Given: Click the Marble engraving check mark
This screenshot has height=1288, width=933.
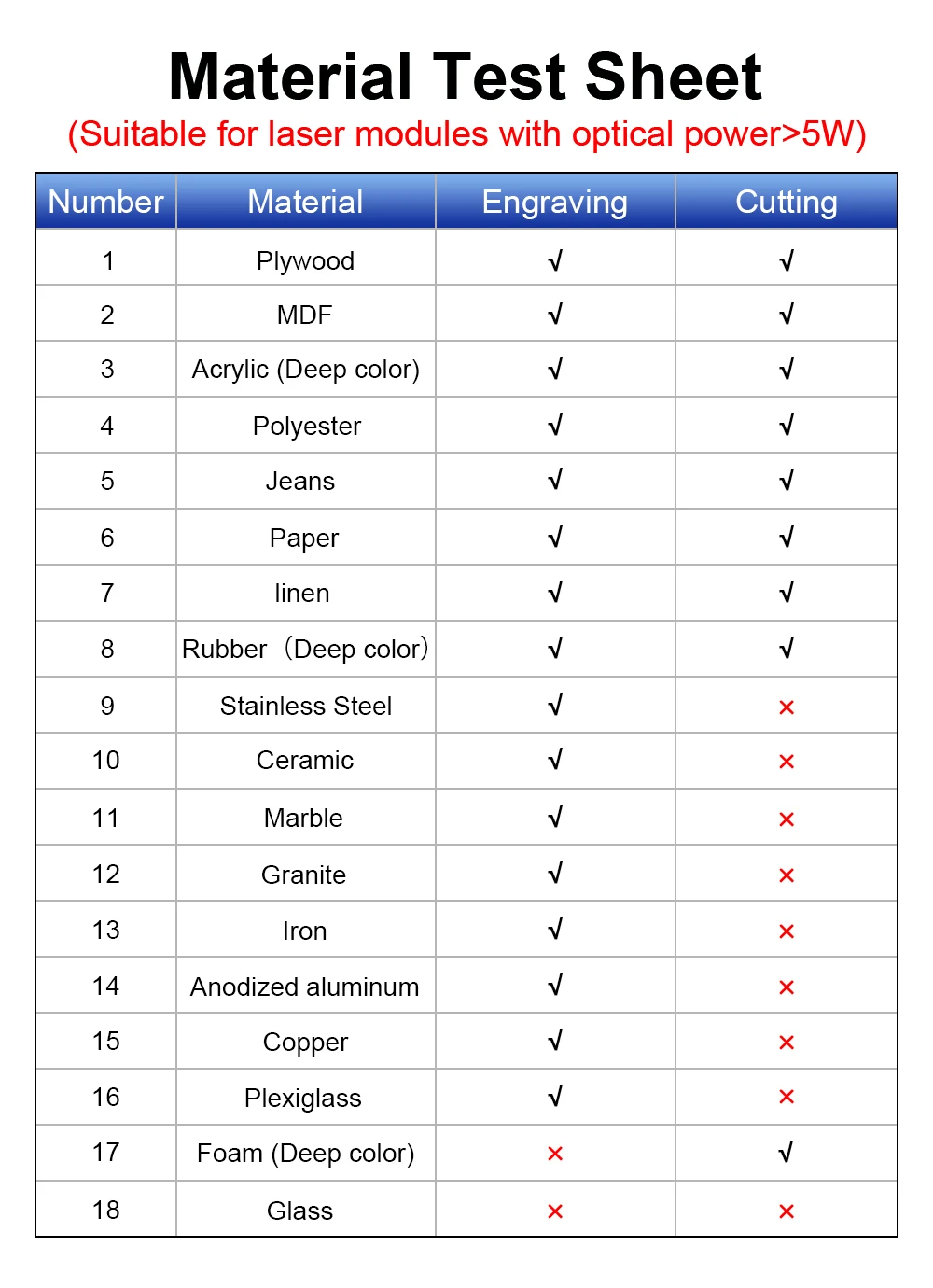Looking at the screenshot, I should [x=555, y=818].
